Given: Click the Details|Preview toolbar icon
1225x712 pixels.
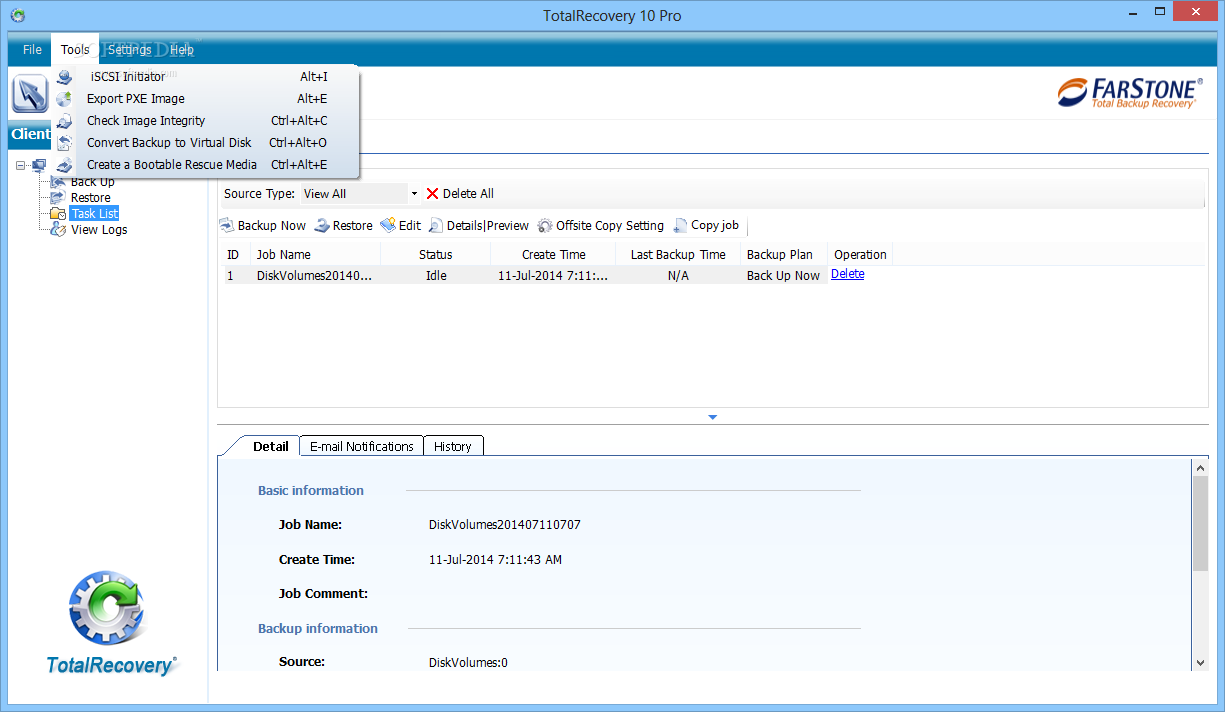Looking at the screenshot, I should [x=436, y=226].
